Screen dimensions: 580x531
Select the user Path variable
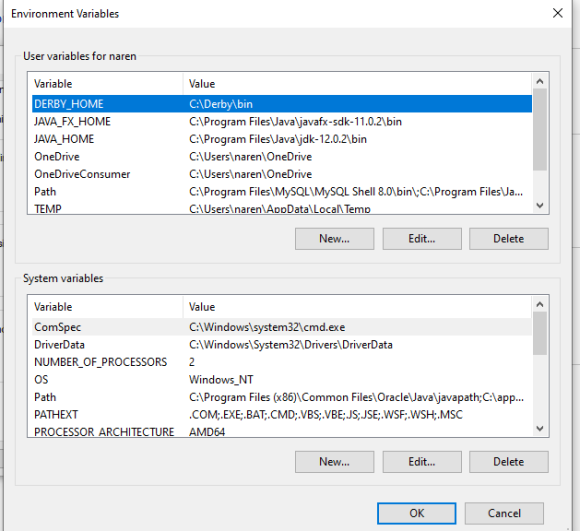[282, 192]
